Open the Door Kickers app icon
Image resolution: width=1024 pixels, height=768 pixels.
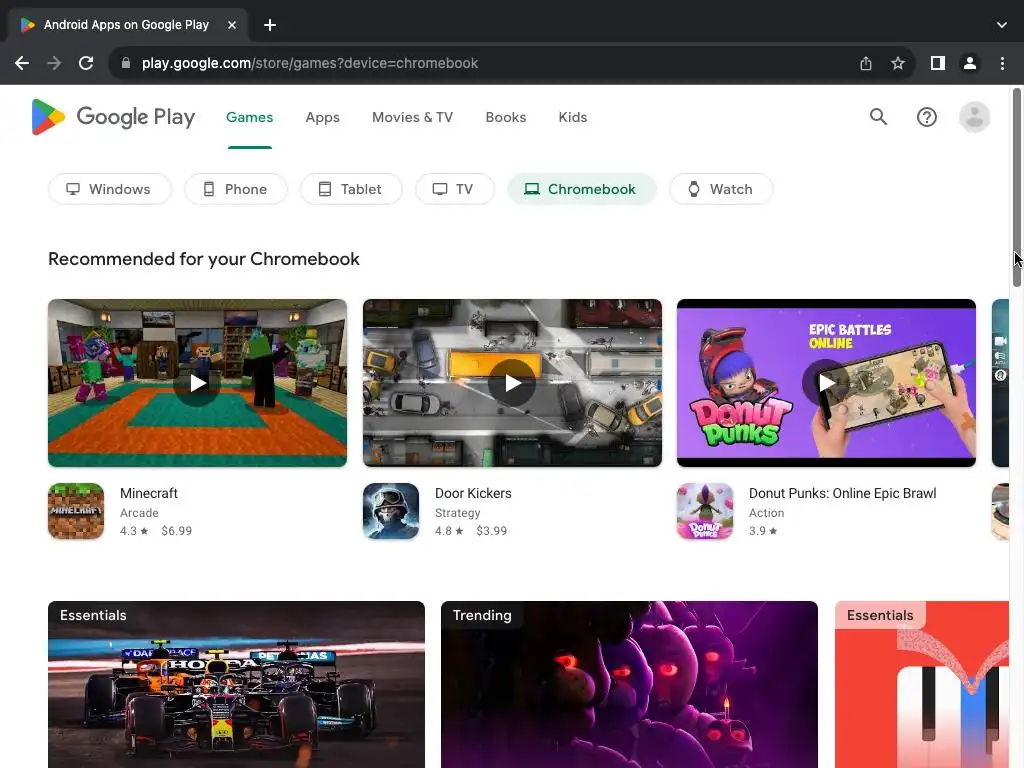(391, 511)
